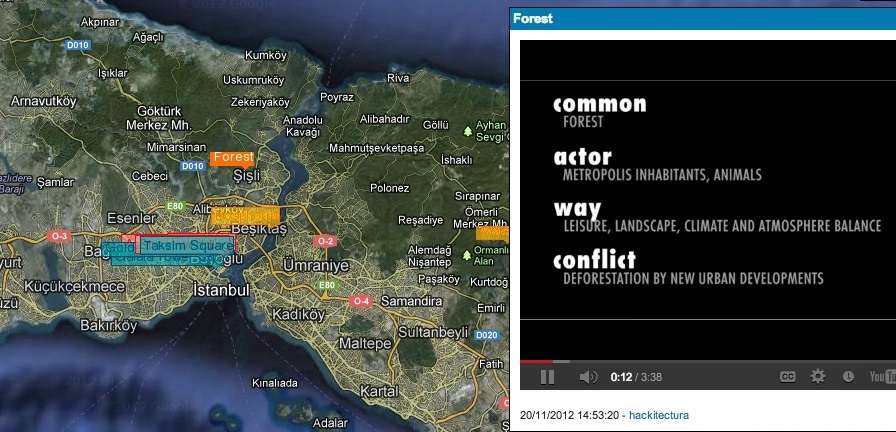Click the D010 road shield near Cebeci

click(192, 166)
